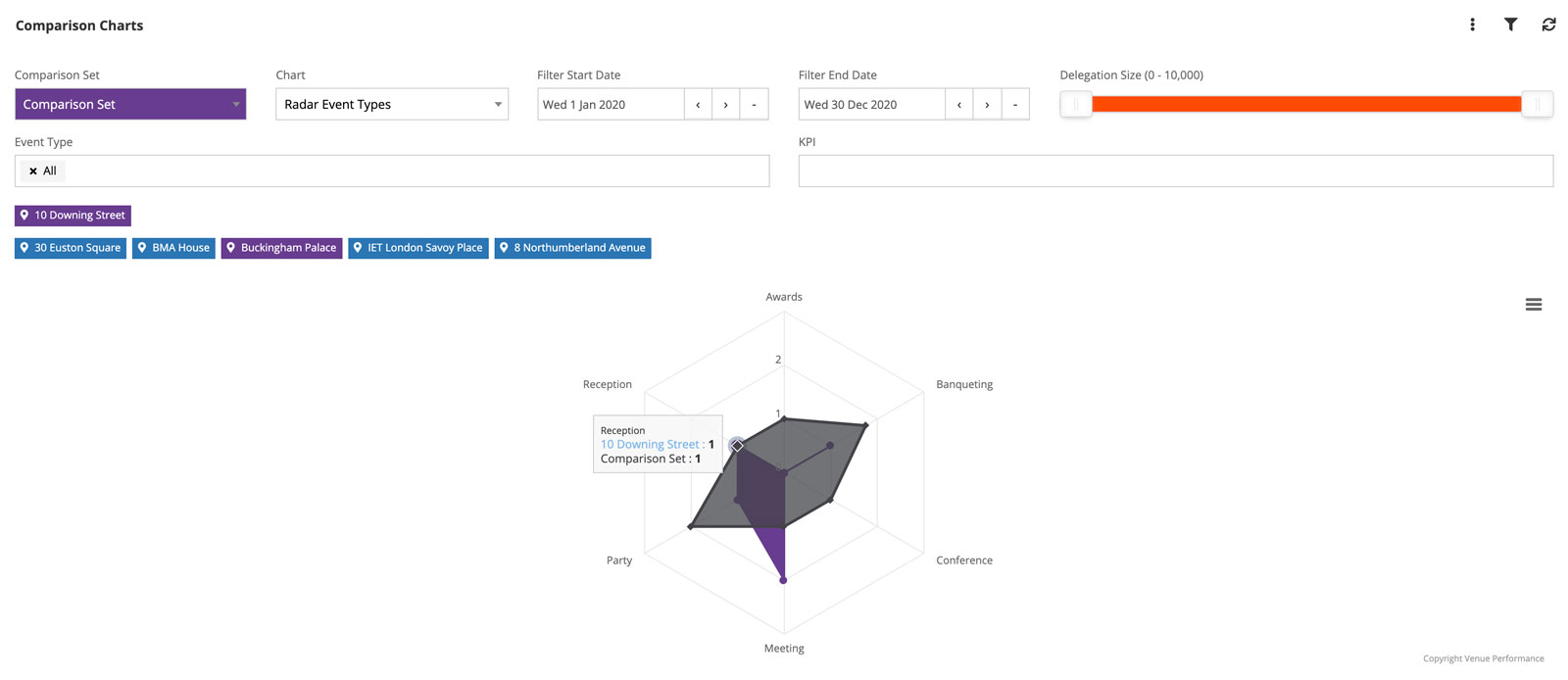
Task: Step end date to next day
Action: coord(987,105)
